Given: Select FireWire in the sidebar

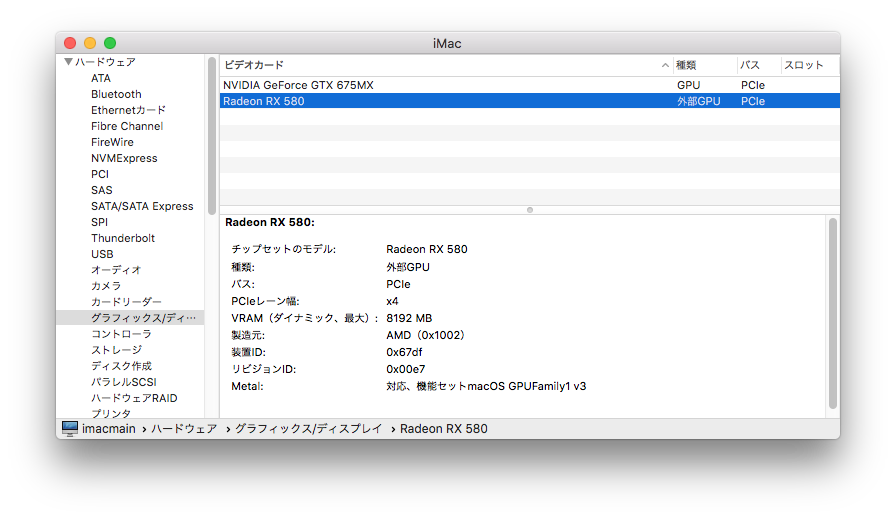Looking at the screenshot, I should pos(112,142).
